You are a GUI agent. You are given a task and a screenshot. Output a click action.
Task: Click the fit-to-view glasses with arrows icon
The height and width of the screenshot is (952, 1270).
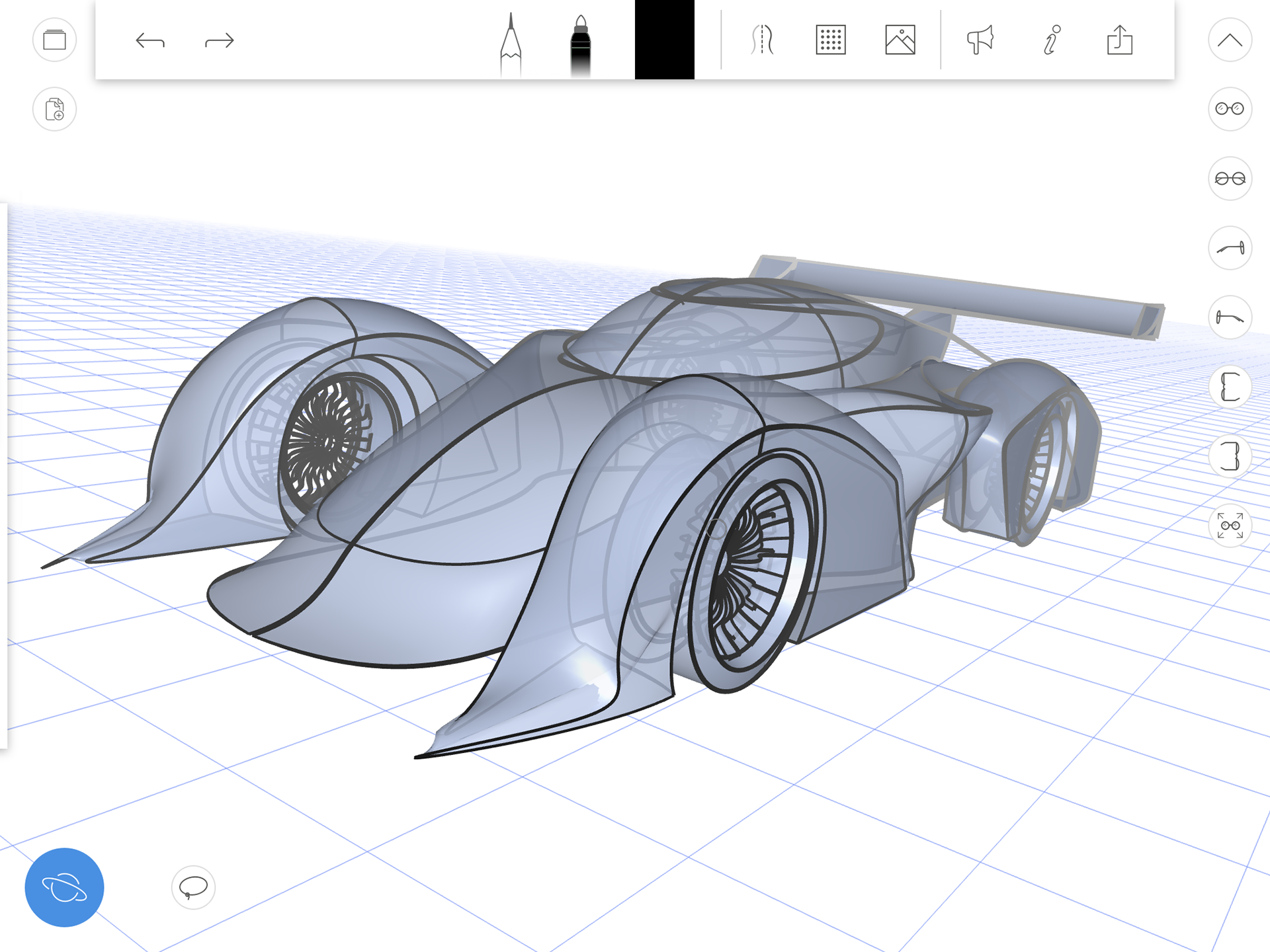[x=1230, y=526]
